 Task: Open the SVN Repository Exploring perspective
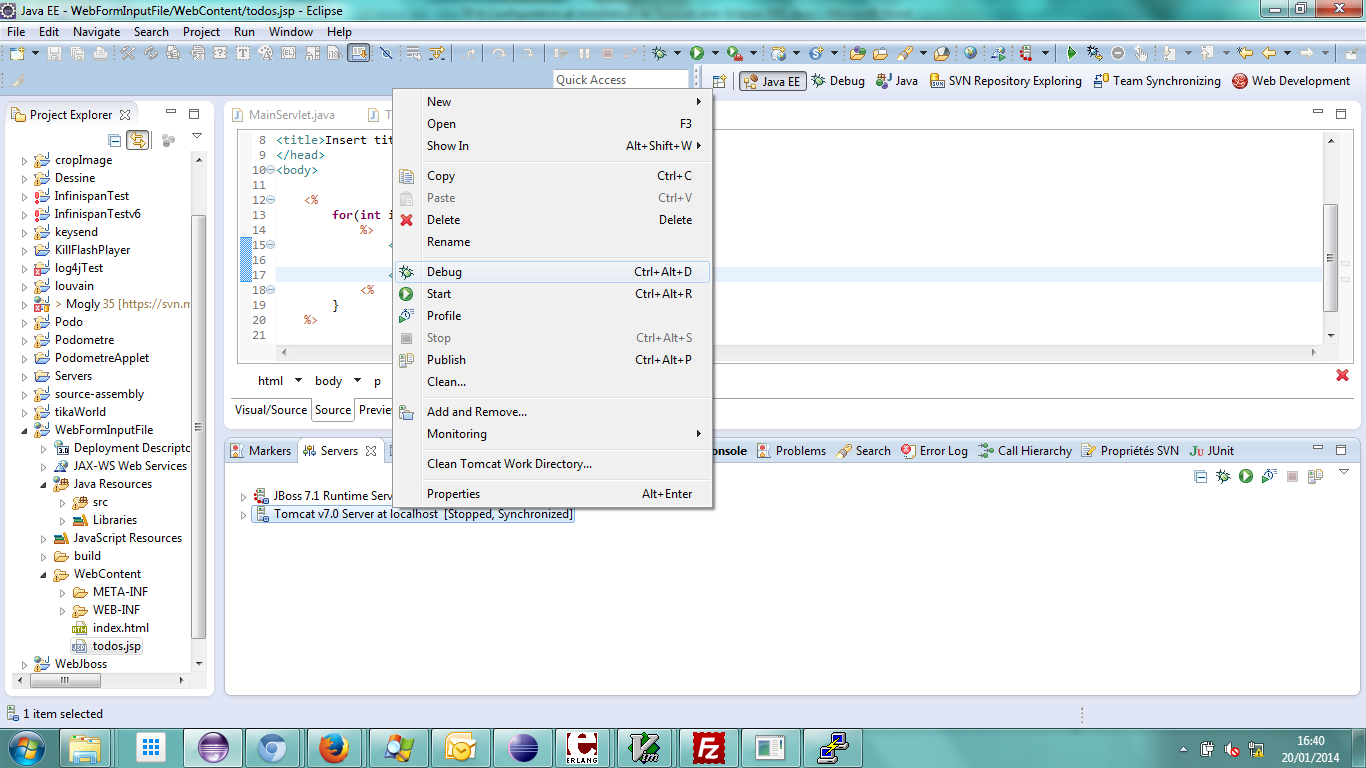(1005, 81)
